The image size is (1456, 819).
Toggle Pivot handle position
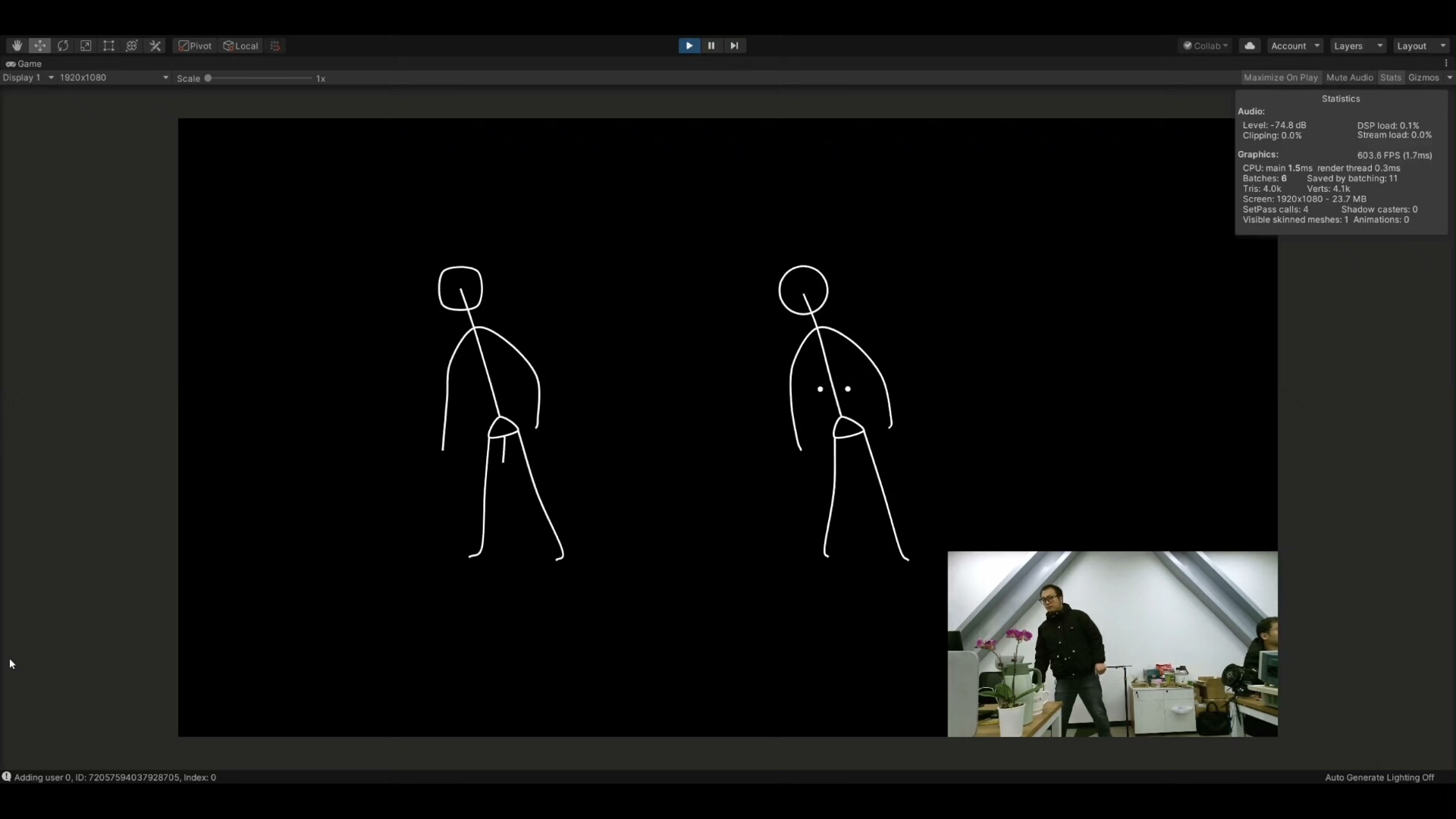[195, 45]
